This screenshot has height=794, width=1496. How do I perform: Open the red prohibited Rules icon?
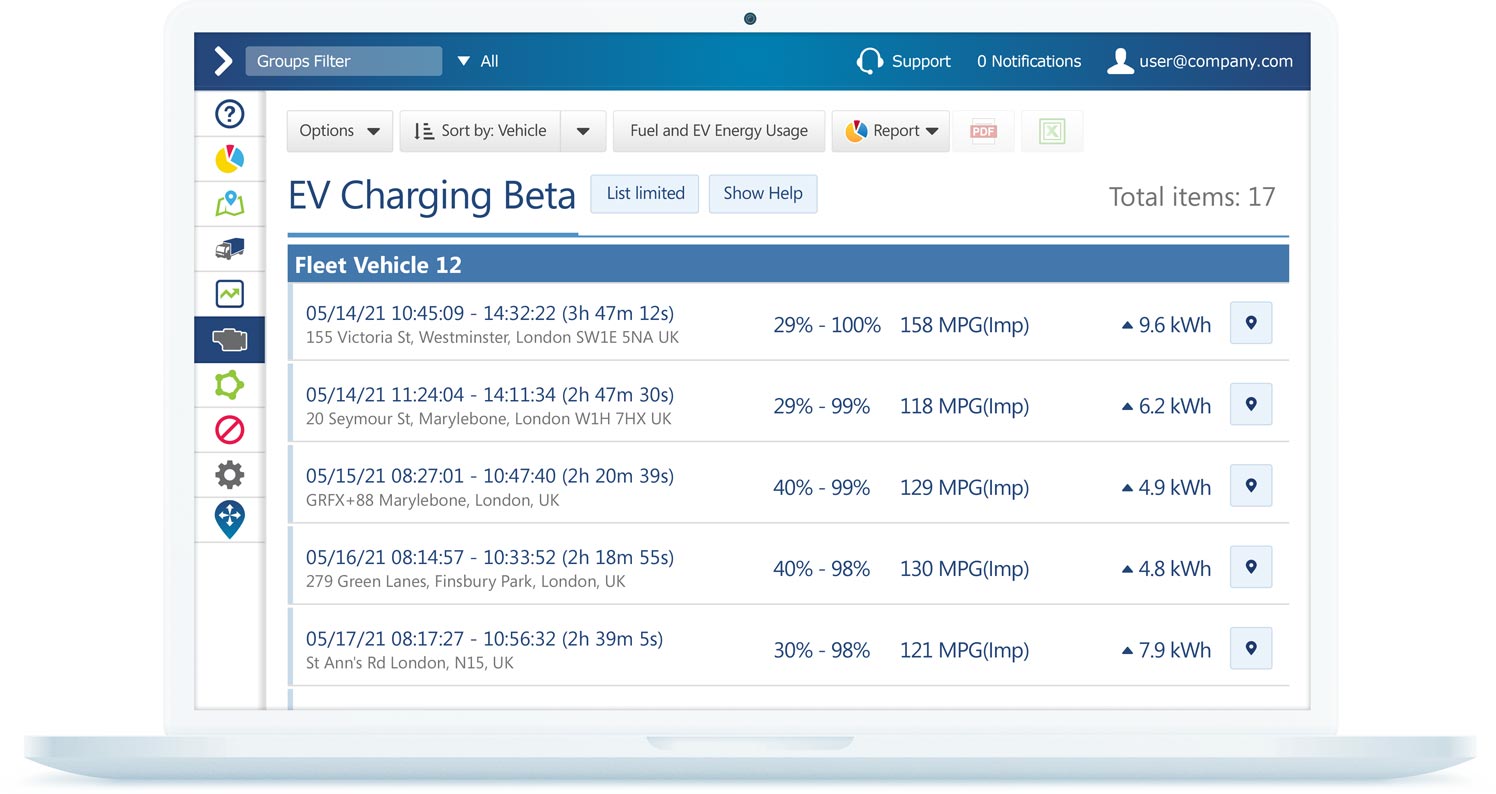pos(230,430)
